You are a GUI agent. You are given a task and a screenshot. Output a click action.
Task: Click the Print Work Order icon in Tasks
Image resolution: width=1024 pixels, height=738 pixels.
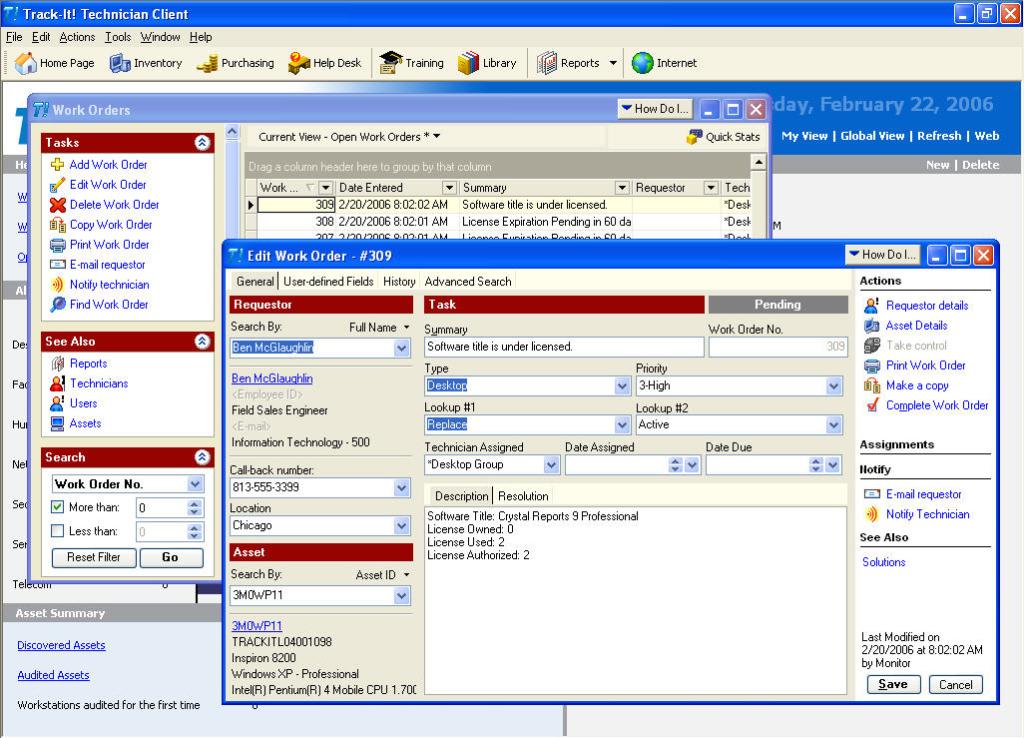pos(57,245)
